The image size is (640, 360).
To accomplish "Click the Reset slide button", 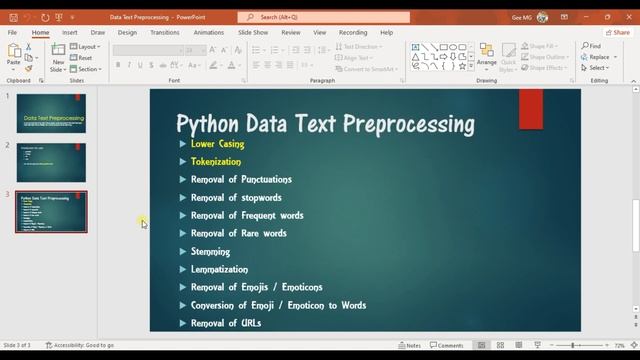I will 81,58.
